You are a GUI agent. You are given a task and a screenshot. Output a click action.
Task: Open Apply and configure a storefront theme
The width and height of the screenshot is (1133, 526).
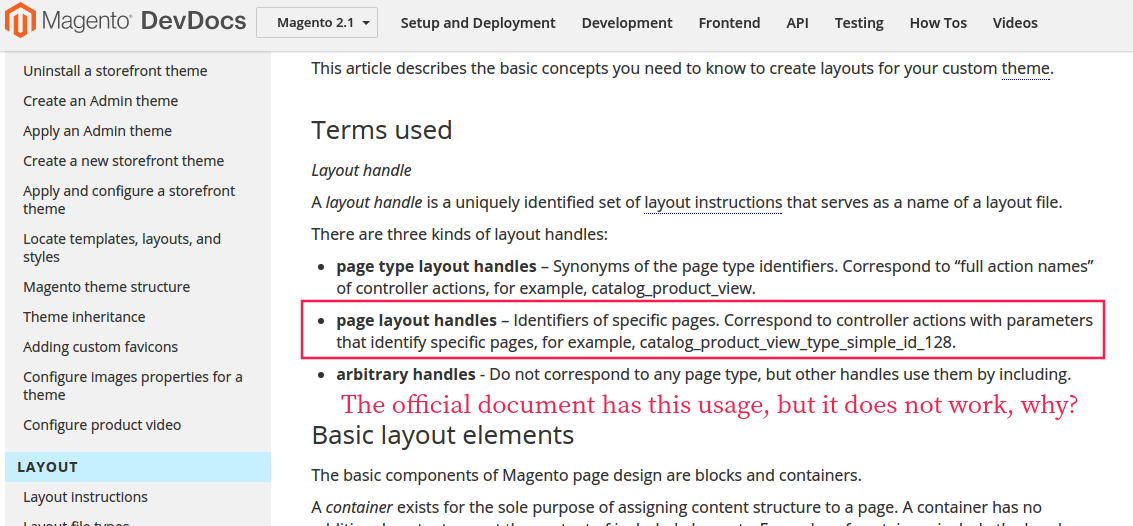tap(129, 200)
